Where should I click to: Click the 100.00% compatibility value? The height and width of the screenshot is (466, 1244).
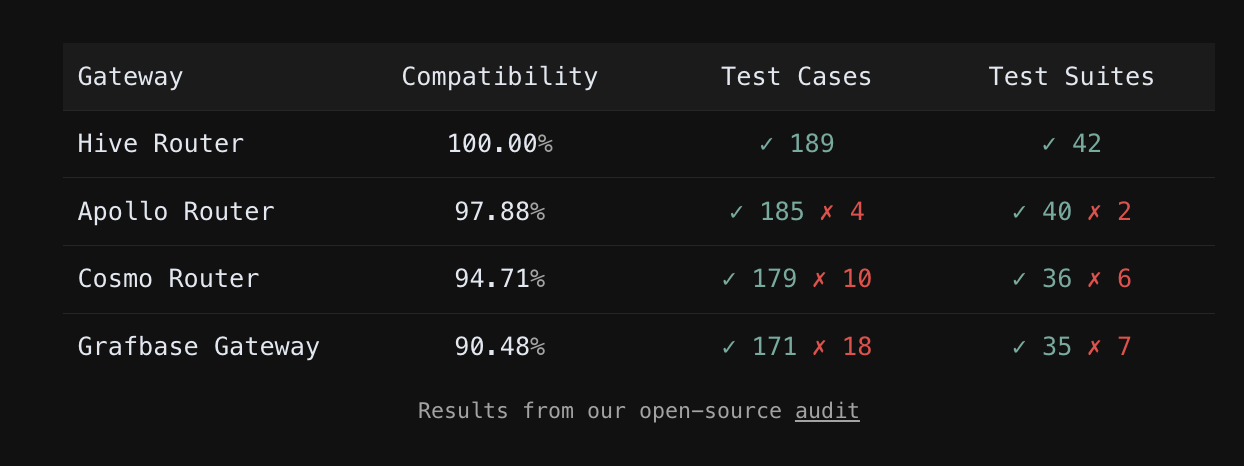500,144
